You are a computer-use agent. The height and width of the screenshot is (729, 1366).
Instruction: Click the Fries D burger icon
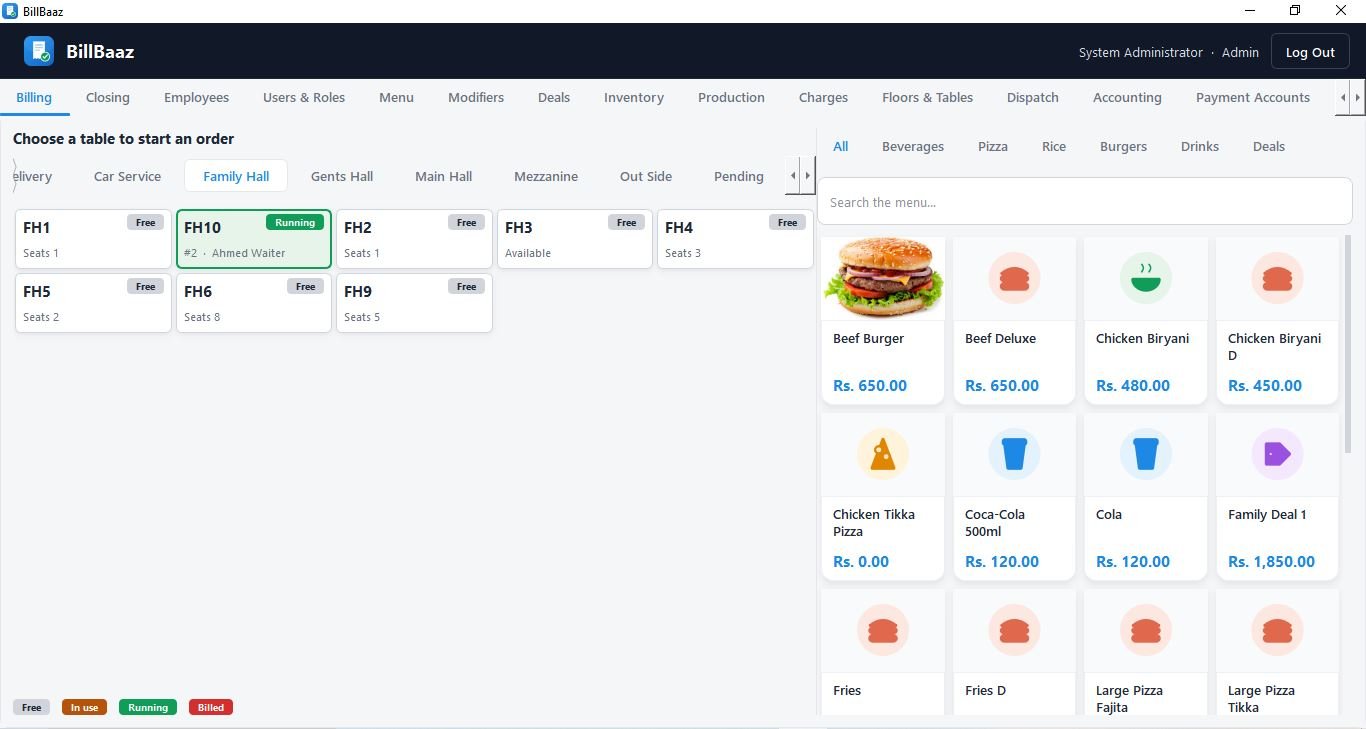click(1014, 630)
